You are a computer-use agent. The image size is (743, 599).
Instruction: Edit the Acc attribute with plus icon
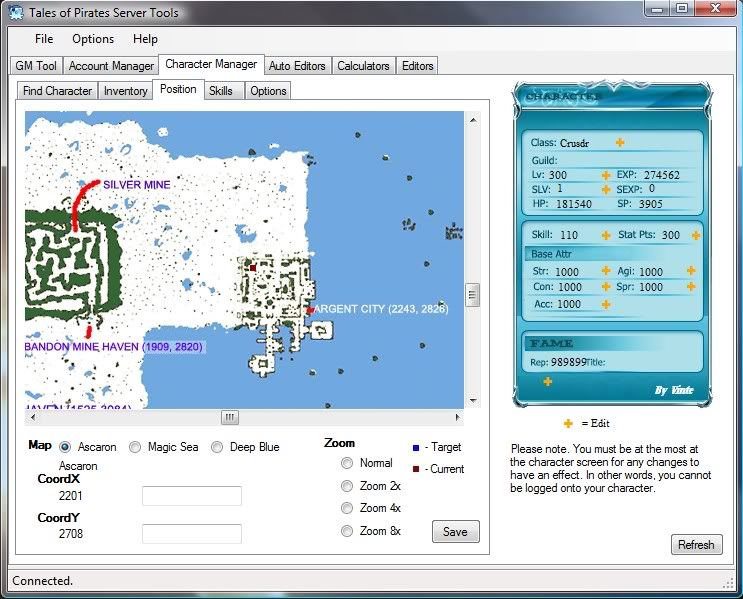point(606,304)
